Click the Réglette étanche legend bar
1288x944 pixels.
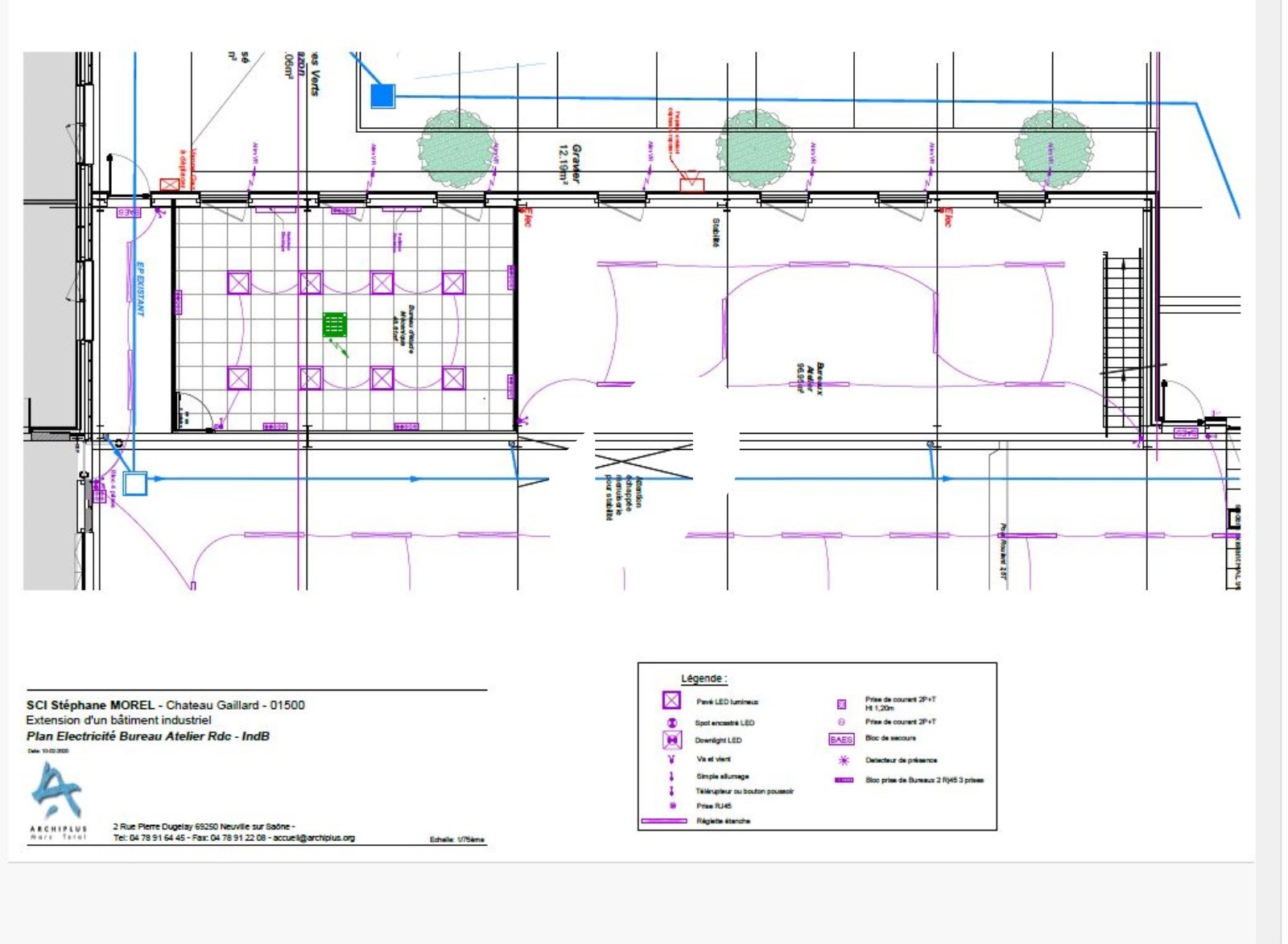(664, 821)
